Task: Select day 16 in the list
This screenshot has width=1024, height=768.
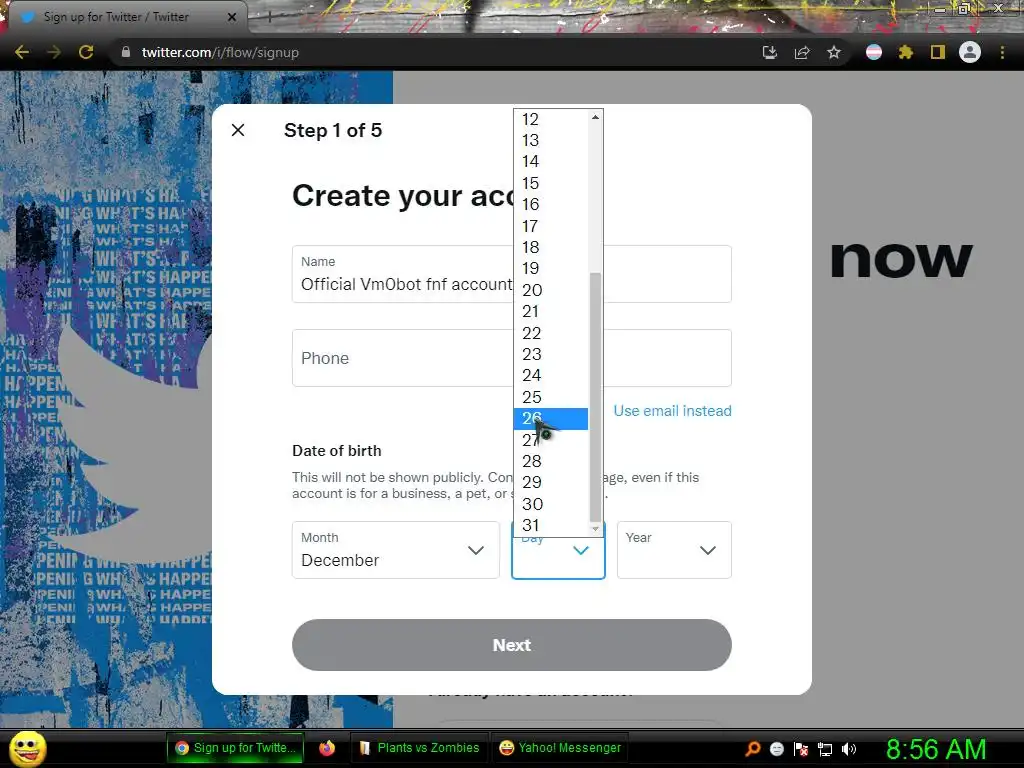Action: pyautogui.click(x=551, y=204)
